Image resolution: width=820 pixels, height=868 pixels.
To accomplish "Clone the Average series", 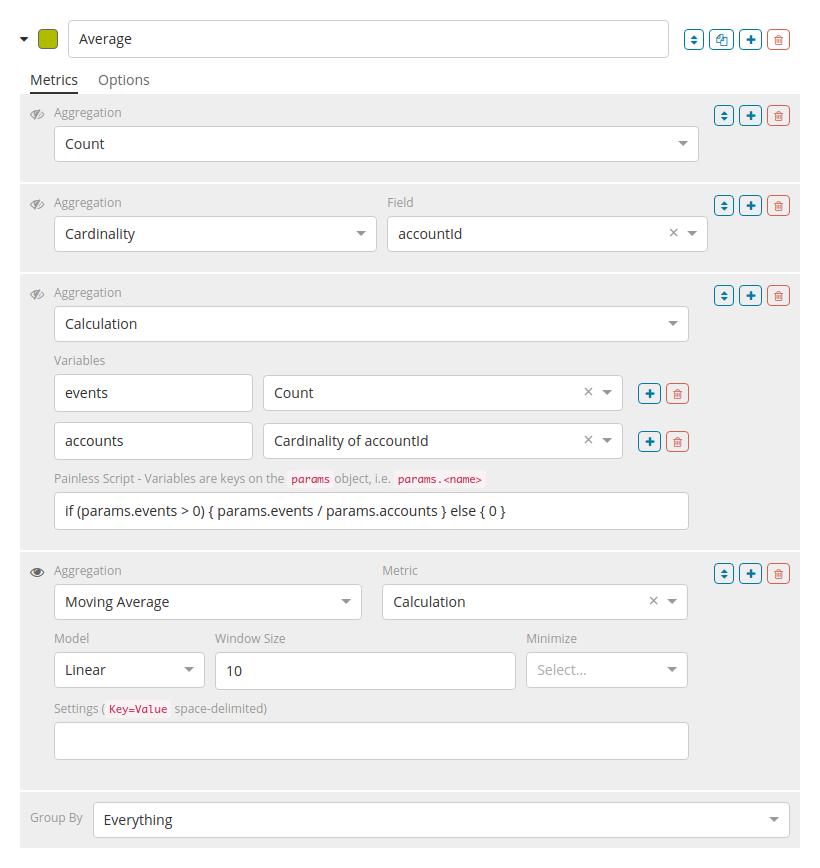I will click(x=722, y=40).
